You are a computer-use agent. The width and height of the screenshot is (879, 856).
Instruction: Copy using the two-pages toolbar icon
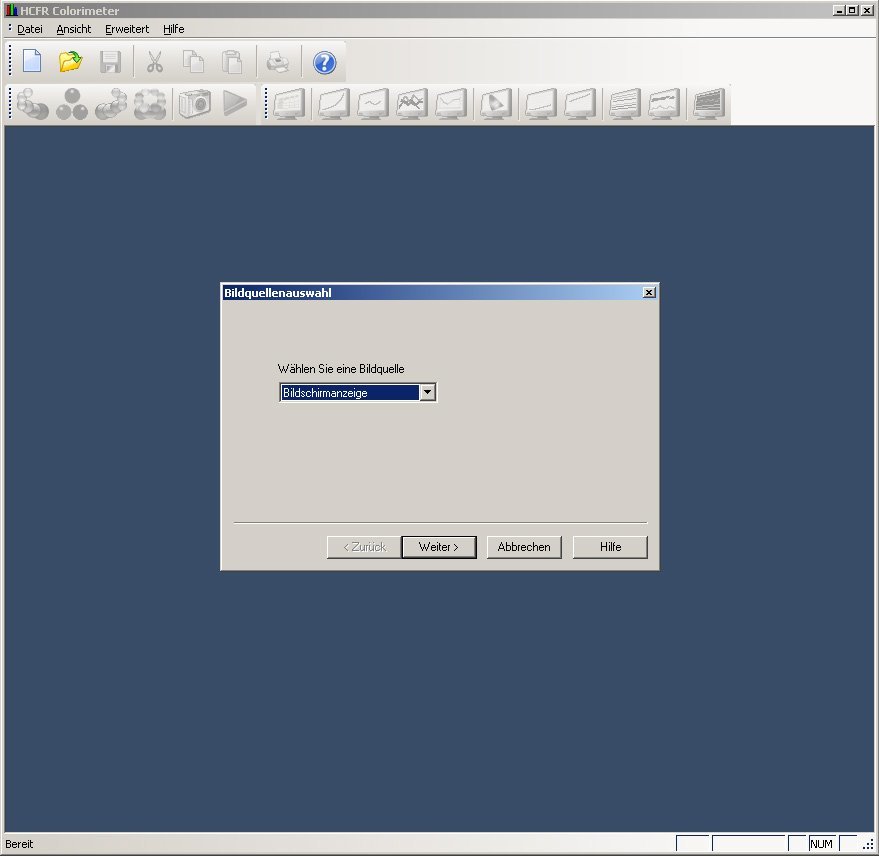[x=193, y=62]
